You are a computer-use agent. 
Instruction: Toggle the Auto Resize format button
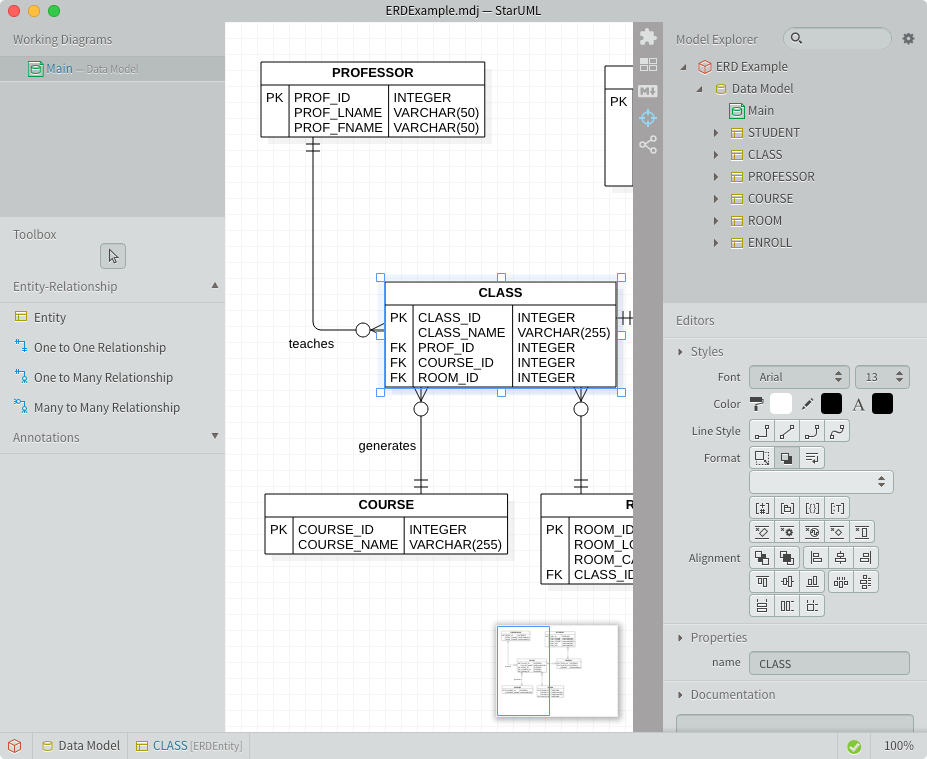762,458
